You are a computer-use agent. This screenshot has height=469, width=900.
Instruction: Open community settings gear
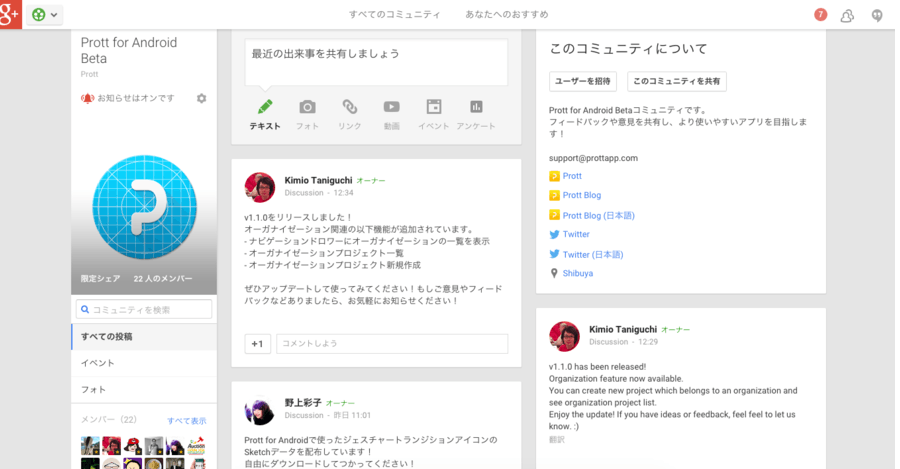201,98
